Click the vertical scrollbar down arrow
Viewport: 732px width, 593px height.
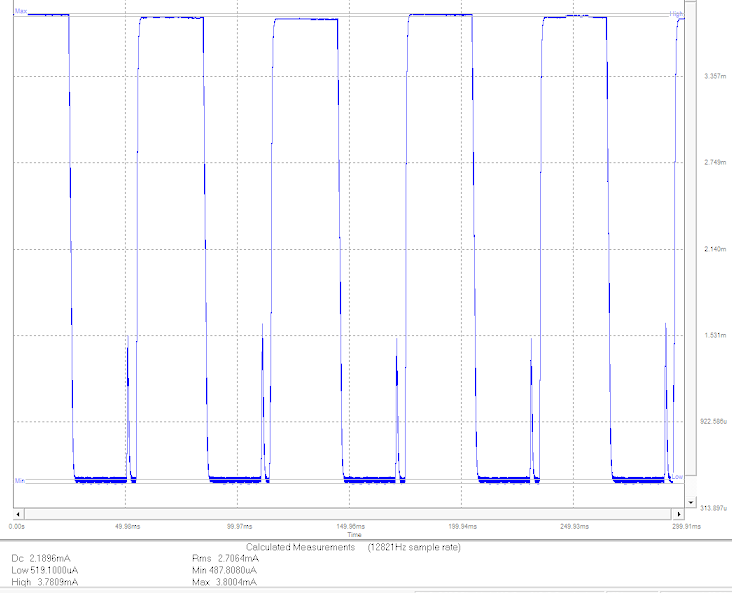[x=690, y=502]
